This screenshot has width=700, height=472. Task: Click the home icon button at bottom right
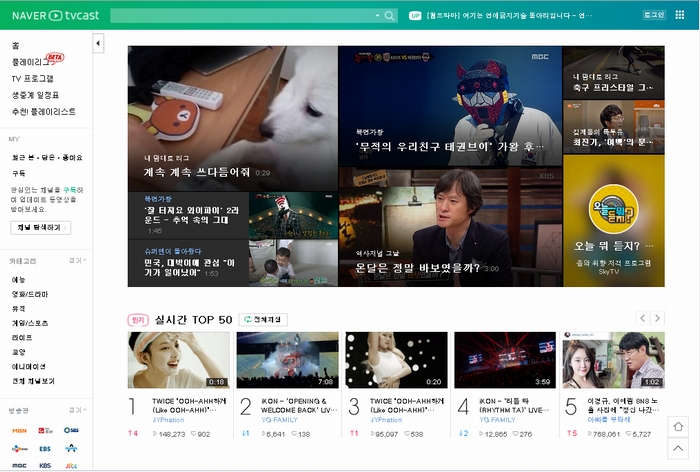tap(678, 426)
